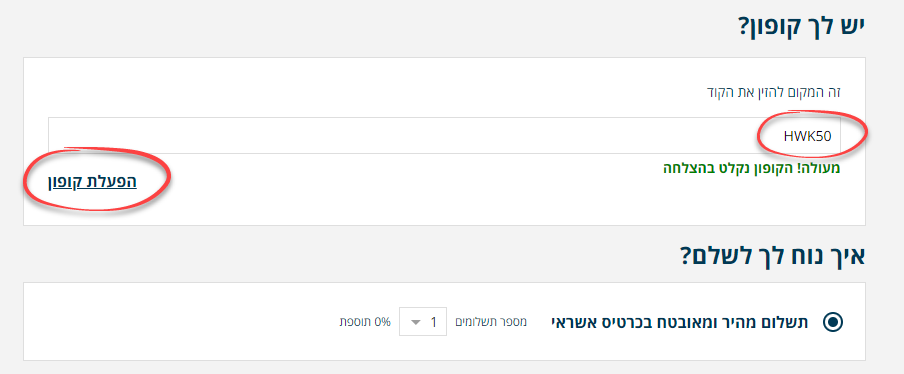Click the הפעלת קופון link
This screenshot has width=904, height=374.
tap(92, 182)
